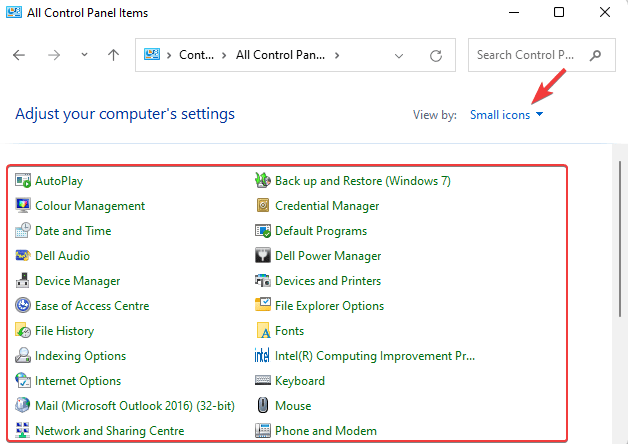Image resolution: width=628 pixels, height=444 pixels.
Task: Click the Fonts folder icon
Action: coord(263,331)
